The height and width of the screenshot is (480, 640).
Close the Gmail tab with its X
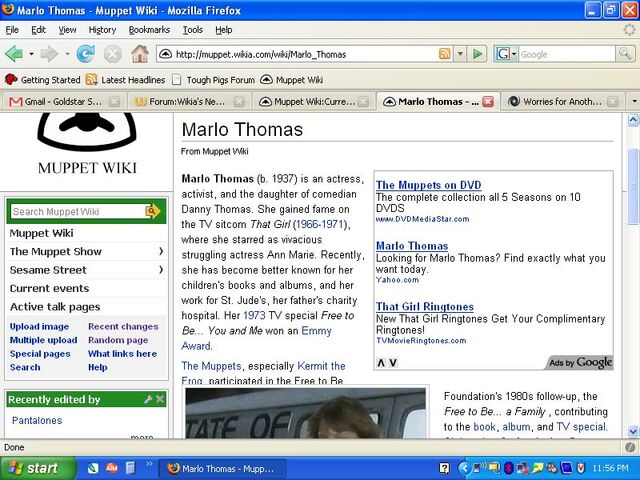pos(115,102)
